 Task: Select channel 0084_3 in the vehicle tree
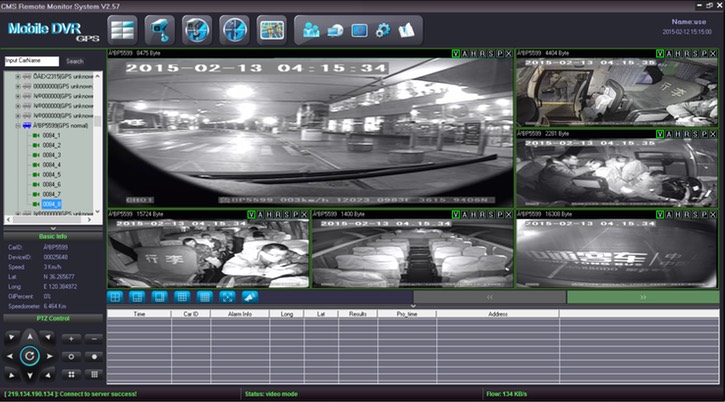[x=51, y=155]
